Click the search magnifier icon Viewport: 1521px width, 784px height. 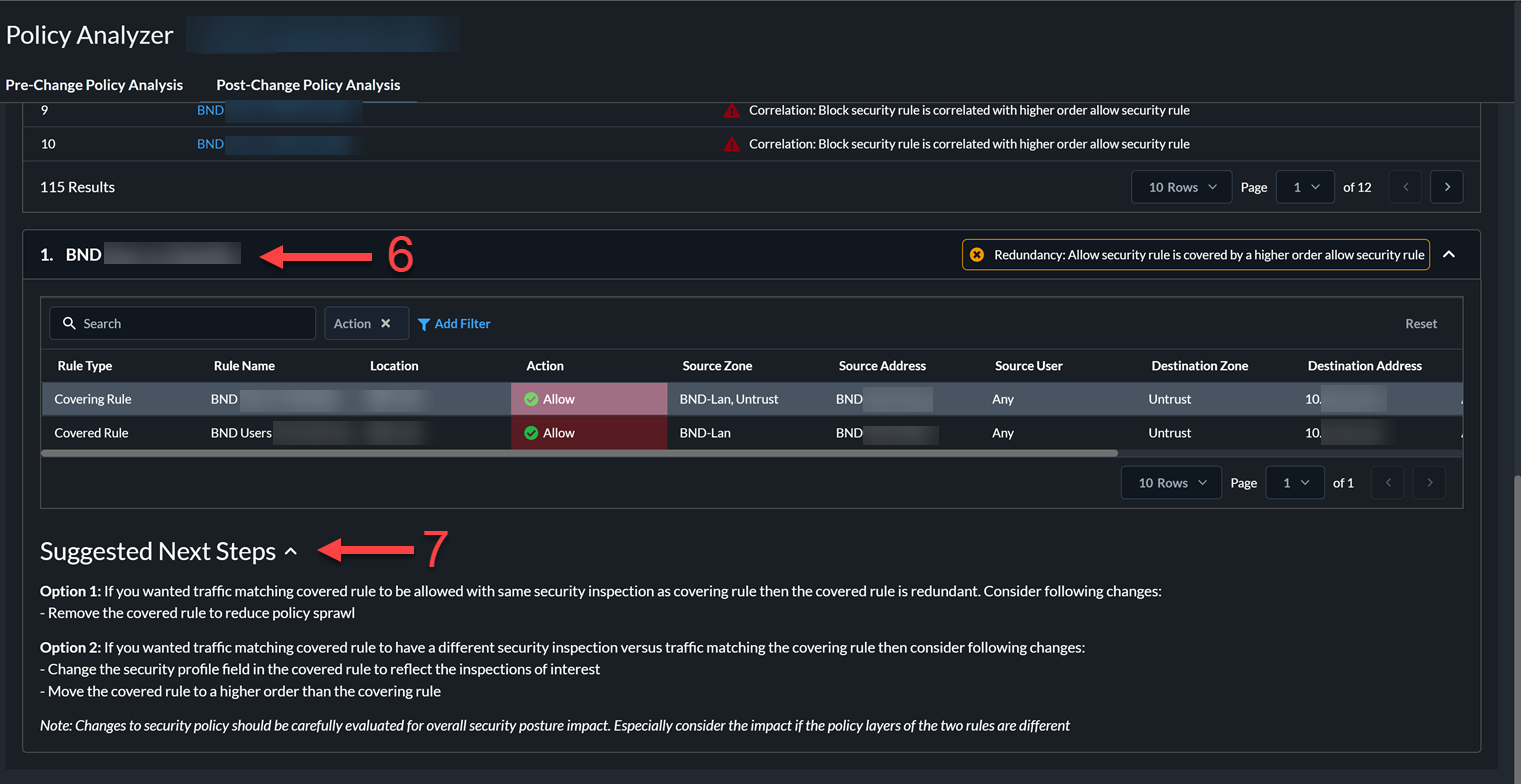click(x=69, y=324)
